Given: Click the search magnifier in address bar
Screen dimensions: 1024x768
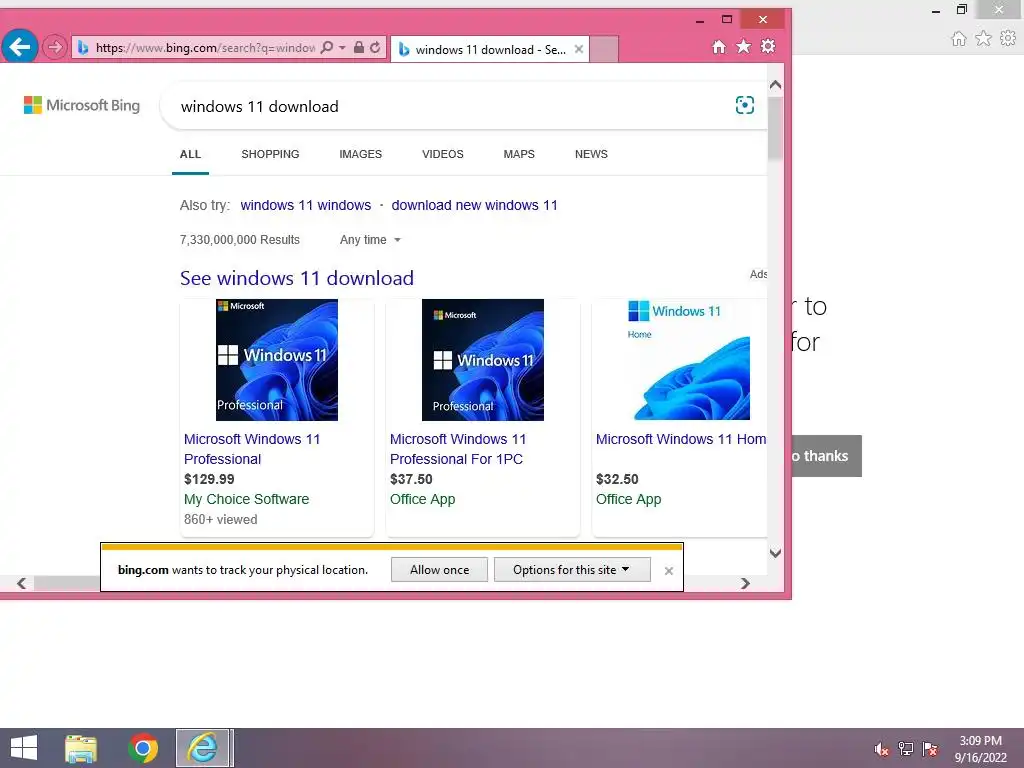Looking at the screenshot, I should pyautogui.click(x=327, y=48).
